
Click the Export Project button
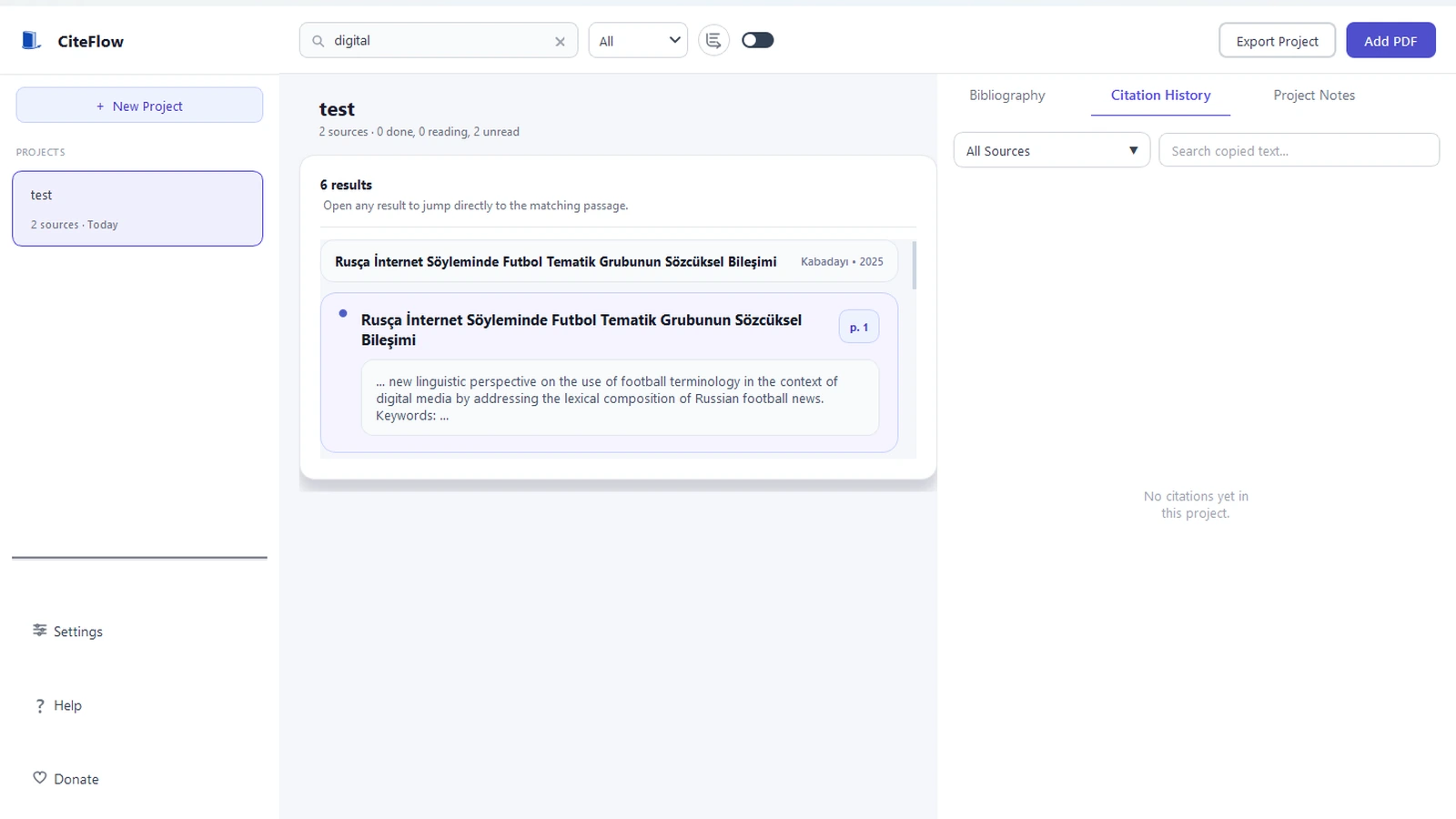click(1277, 40)
